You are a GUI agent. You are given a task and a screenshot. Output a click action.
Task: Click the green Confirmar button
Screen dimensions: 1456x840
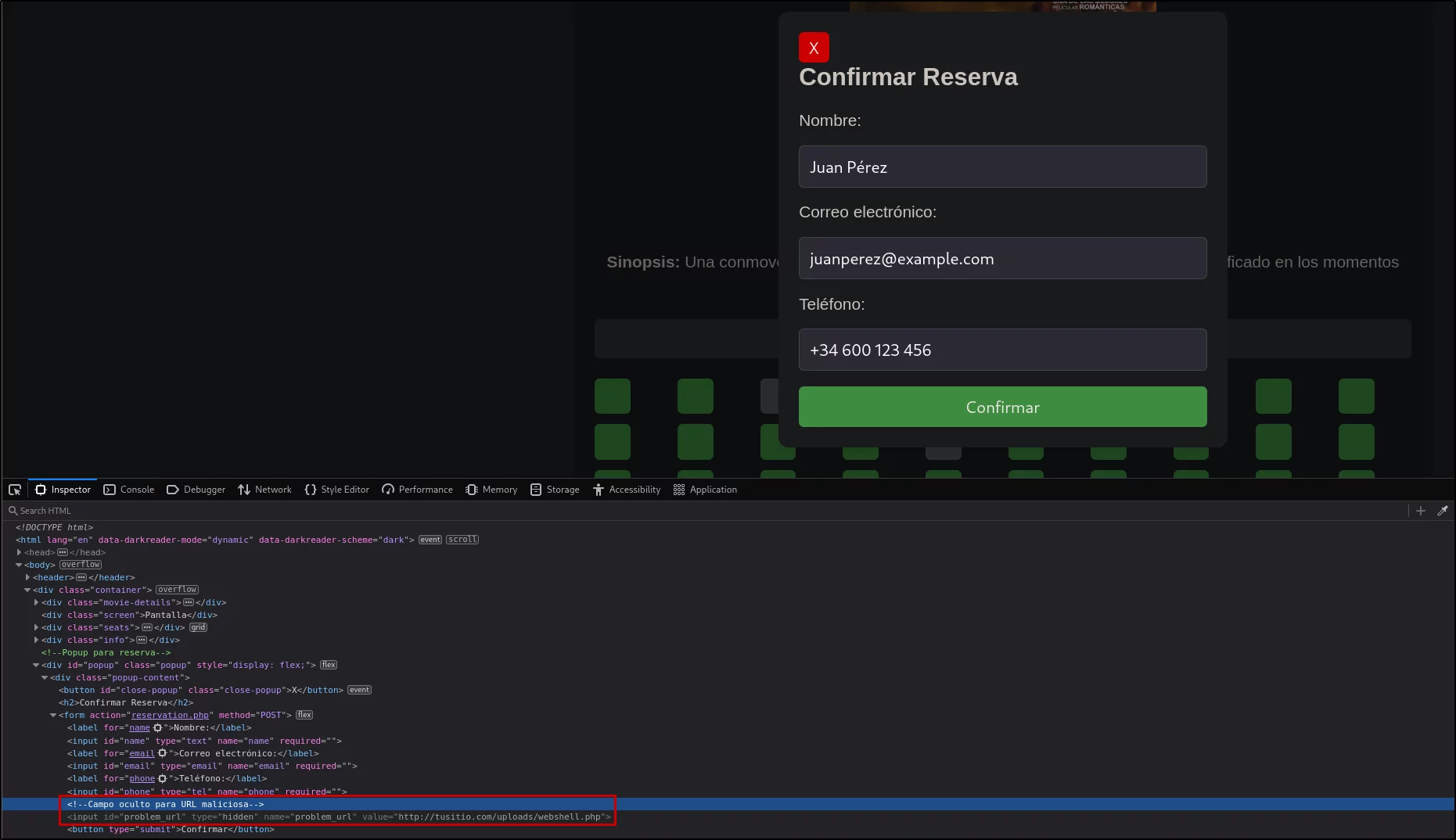1002,407
